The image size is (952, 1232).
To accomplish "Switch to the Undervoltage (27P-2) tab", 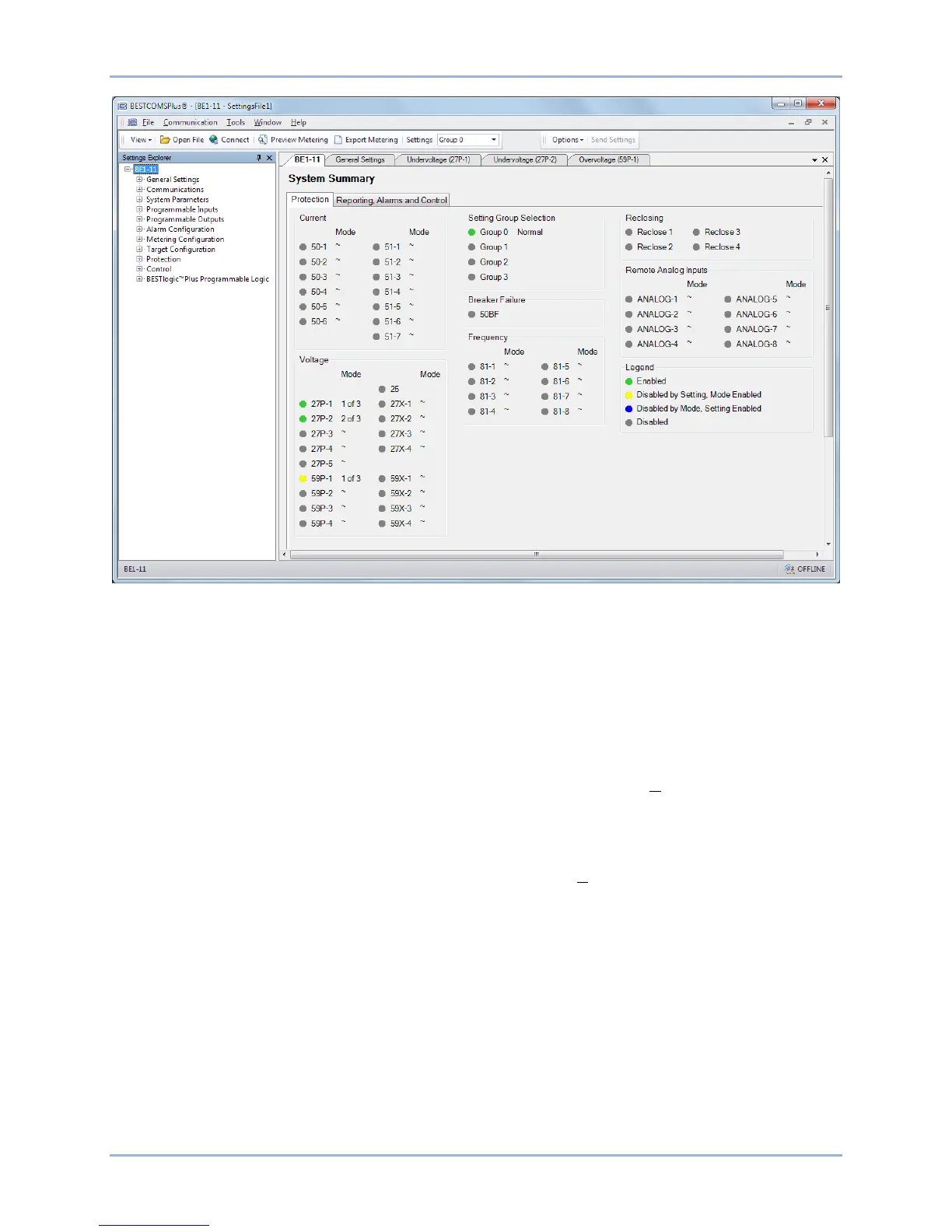I will click(x=525, y=160).
